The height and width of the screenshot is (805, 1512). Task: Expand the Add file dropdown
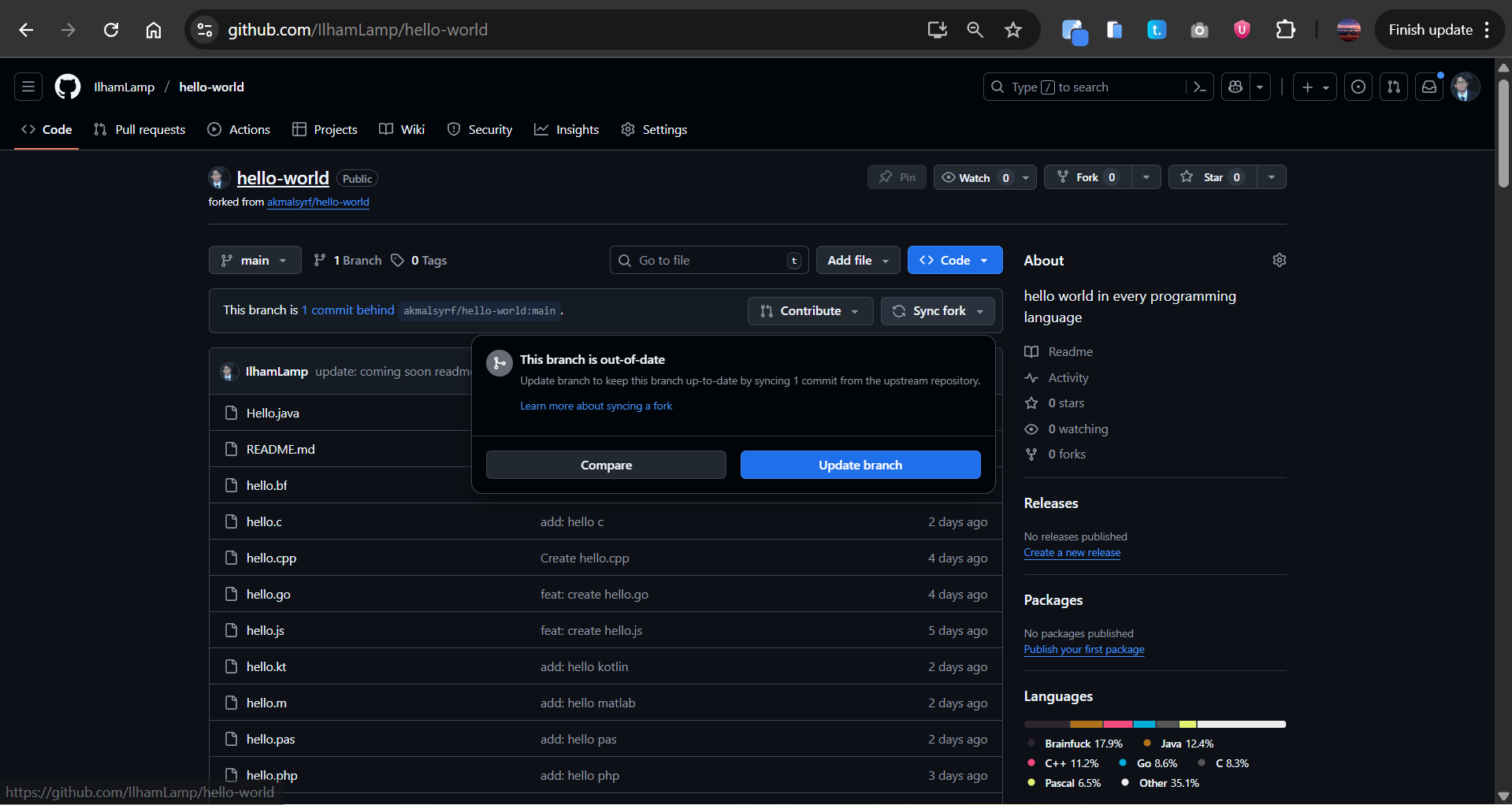point(858,260)
